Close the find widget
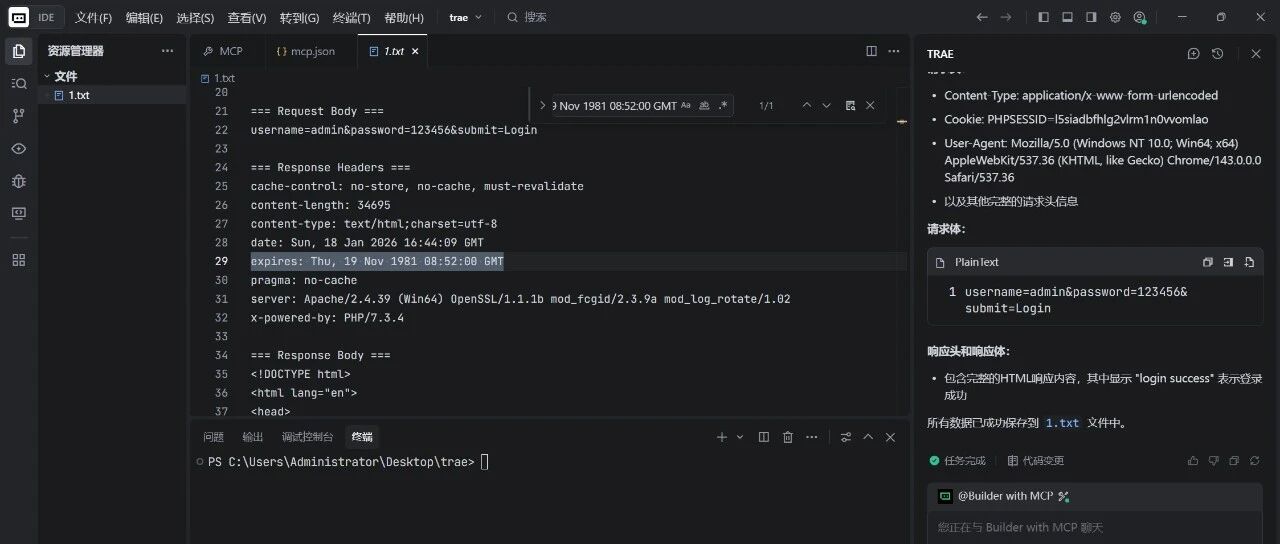The height and width of the screenshot is (544, 1280). point(870,105)
